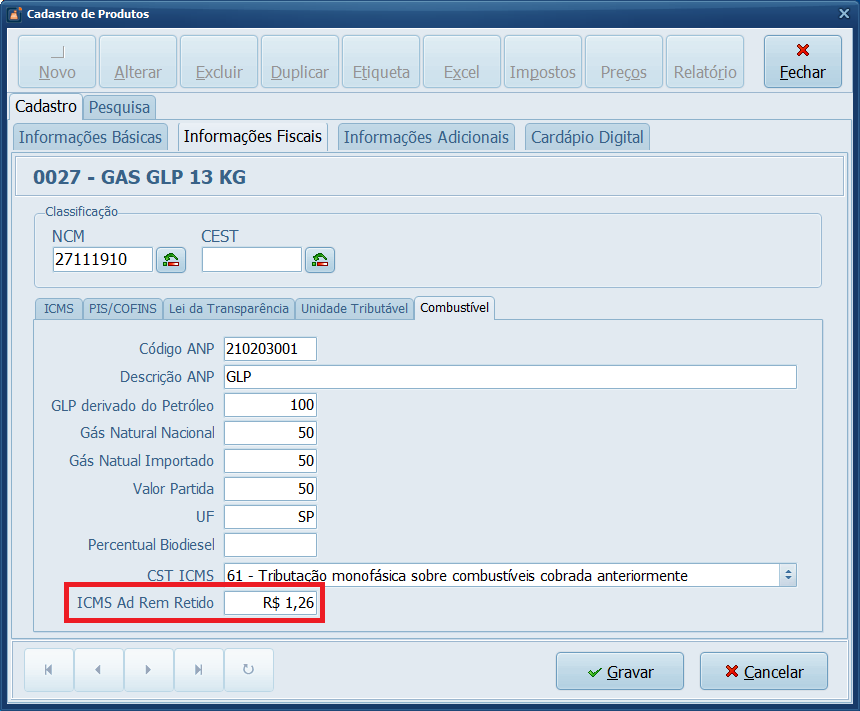
Task: Open the Lei da Transparência sub-tab
Action: (228, 308)
